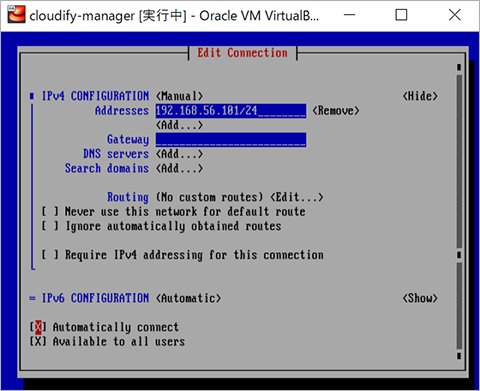The width and height of the screenshot is (480, 391).
Task: Click the IPv4 CONFIGURATION section label
Action: pyautogui.click(x=95, y=96)
